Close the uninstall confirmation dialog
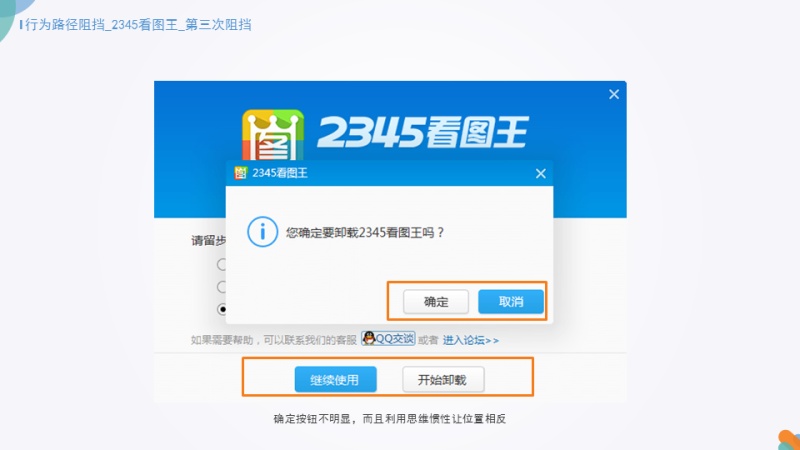The width and height of the screenshot is (800, 450). (541, 173)
